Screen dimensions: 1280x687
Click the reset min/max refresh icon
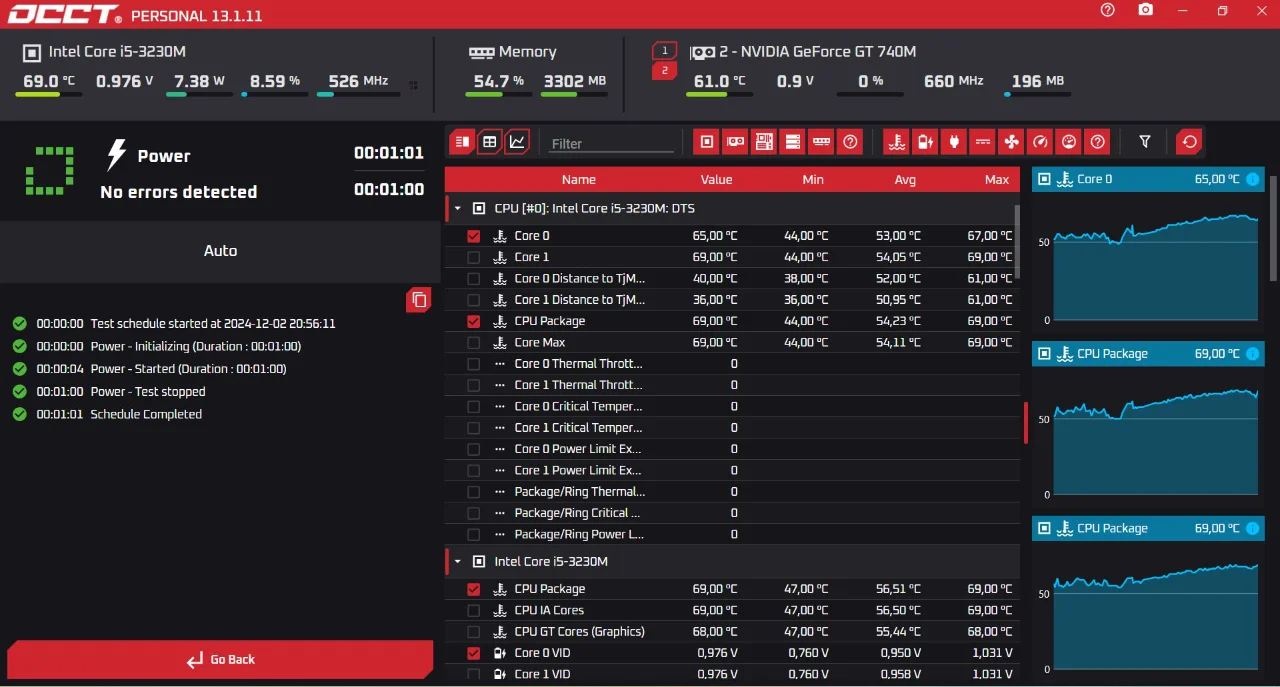click(1189, 142)
